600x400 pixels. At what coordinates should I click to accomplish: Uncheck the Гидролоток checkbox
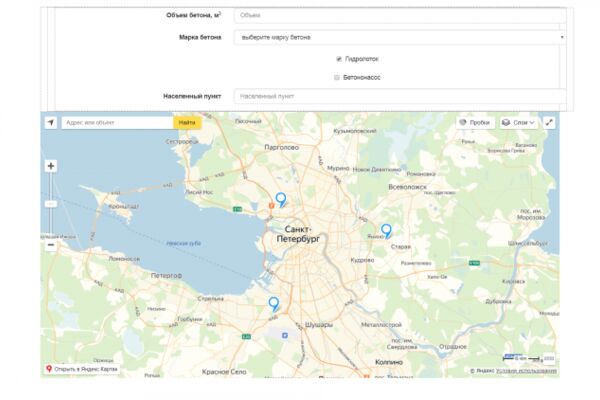[x=339, y=59]
